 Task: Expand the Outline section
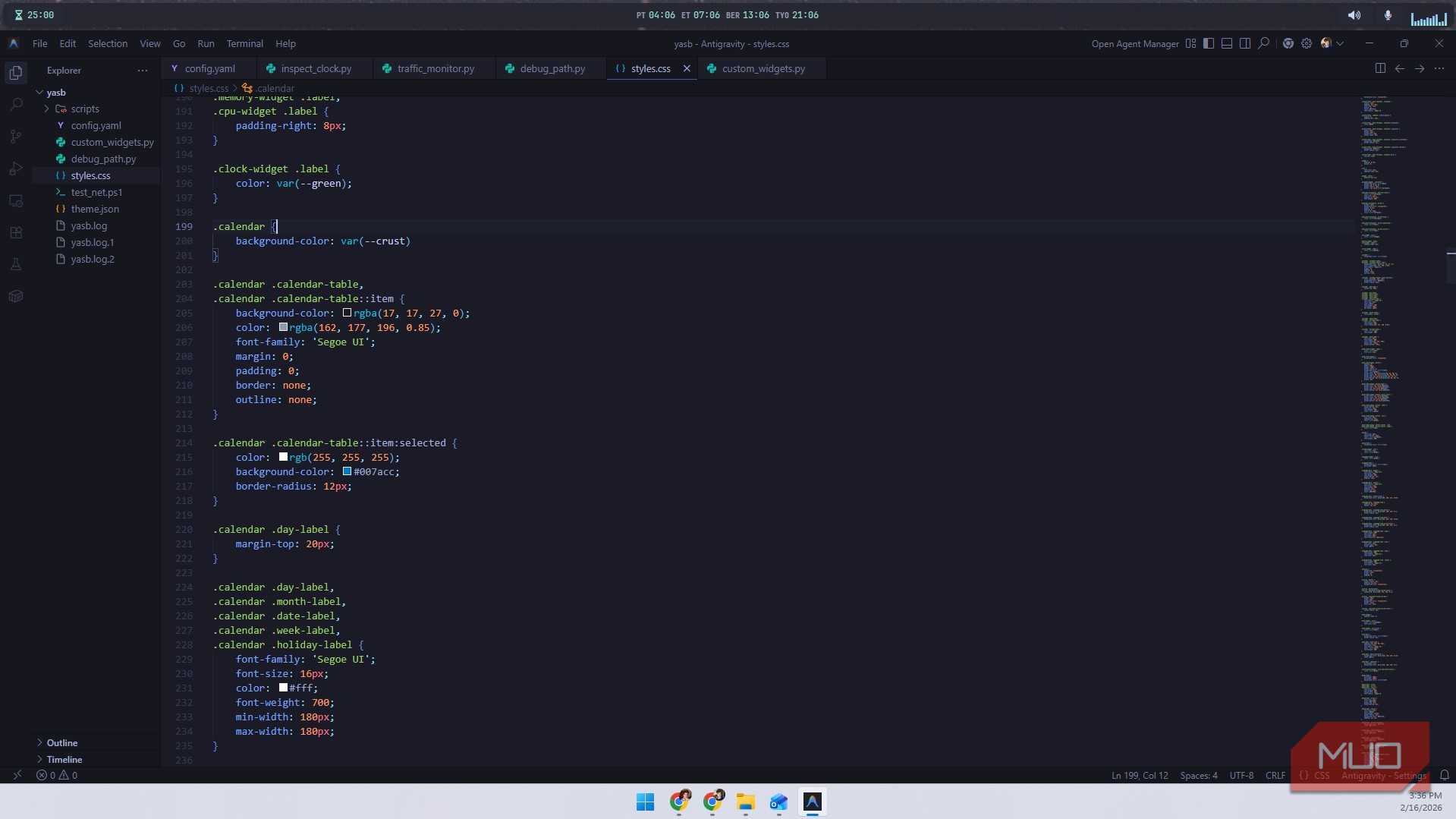click(x=62, y=742)
